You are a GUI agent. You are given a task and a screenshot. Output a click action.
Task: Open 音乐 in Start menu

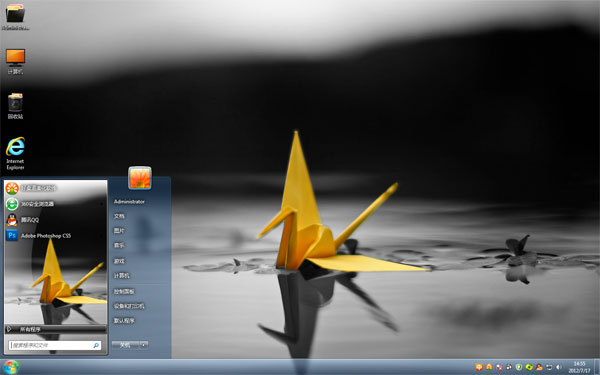[x=119, y=245]
